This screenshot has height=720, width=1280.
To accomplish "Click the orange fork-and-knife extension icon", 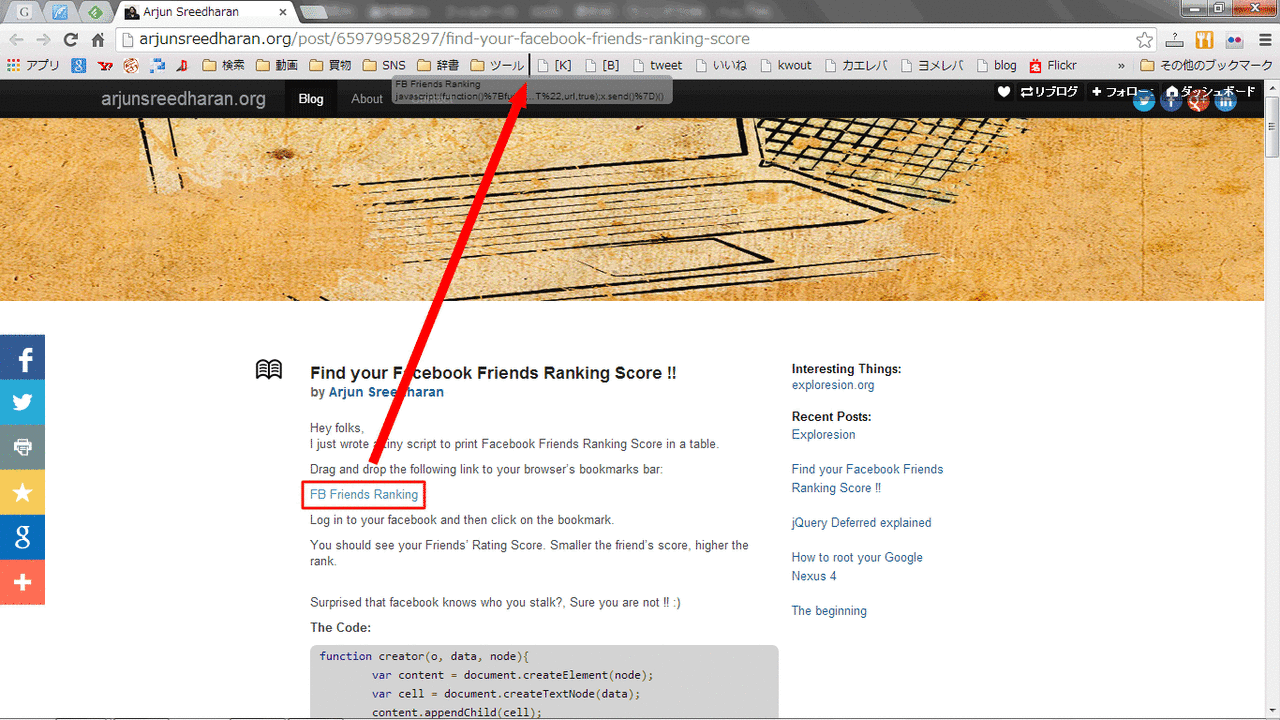I will pos(1204,40).
